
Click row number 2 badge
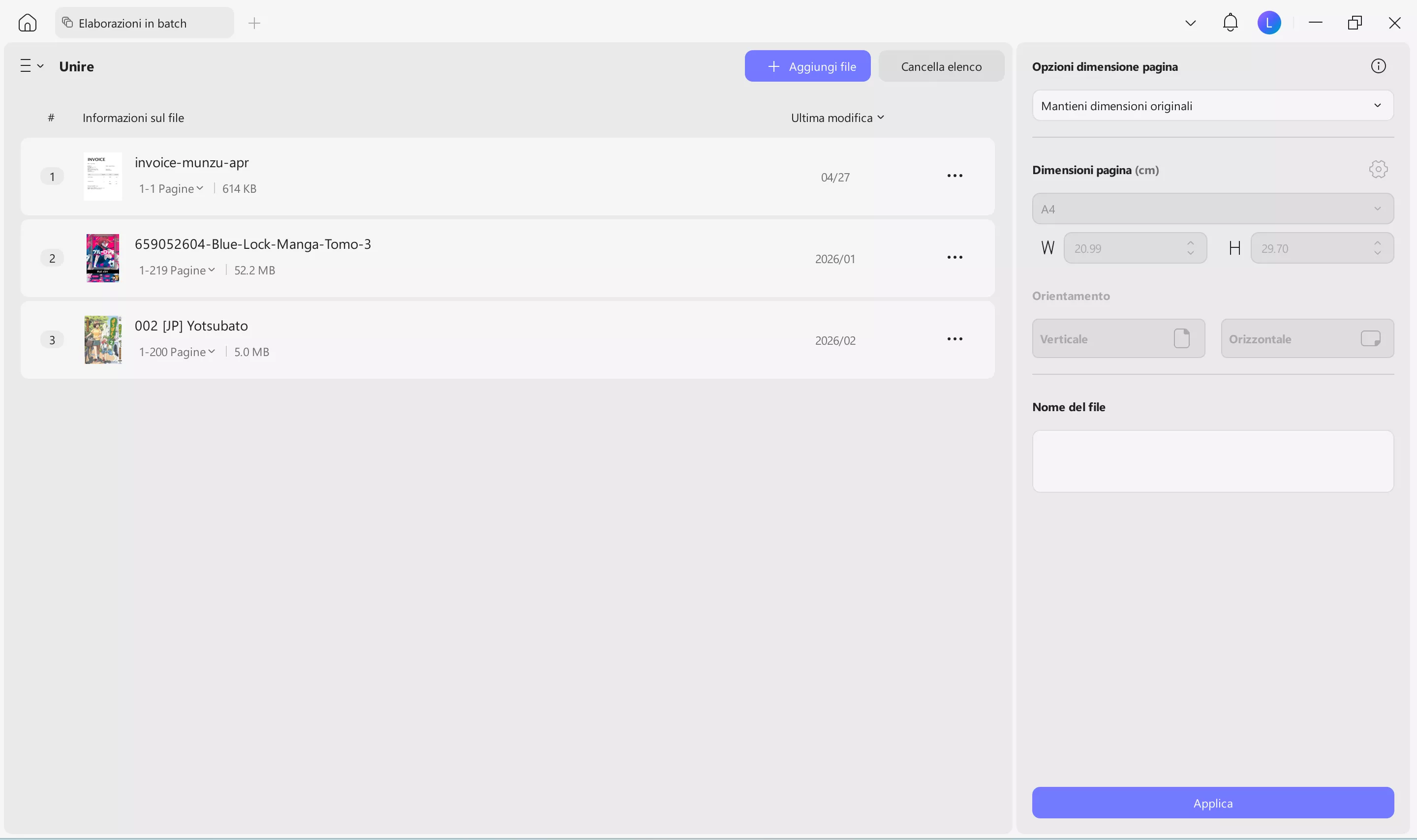52,258
